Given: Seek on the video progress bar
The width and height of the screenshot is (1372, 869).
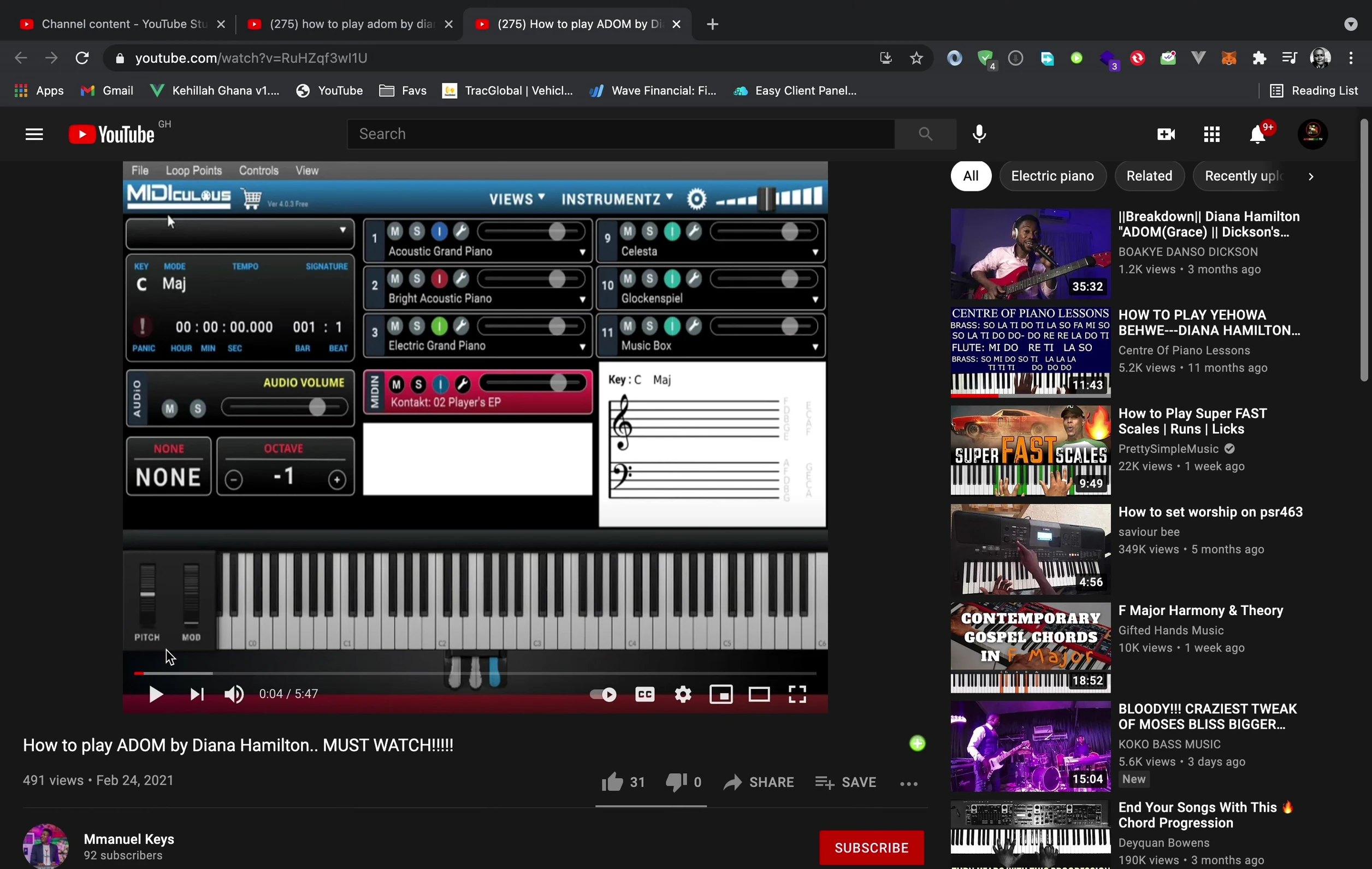Looking at the screenshot, I should click(475, 673).
